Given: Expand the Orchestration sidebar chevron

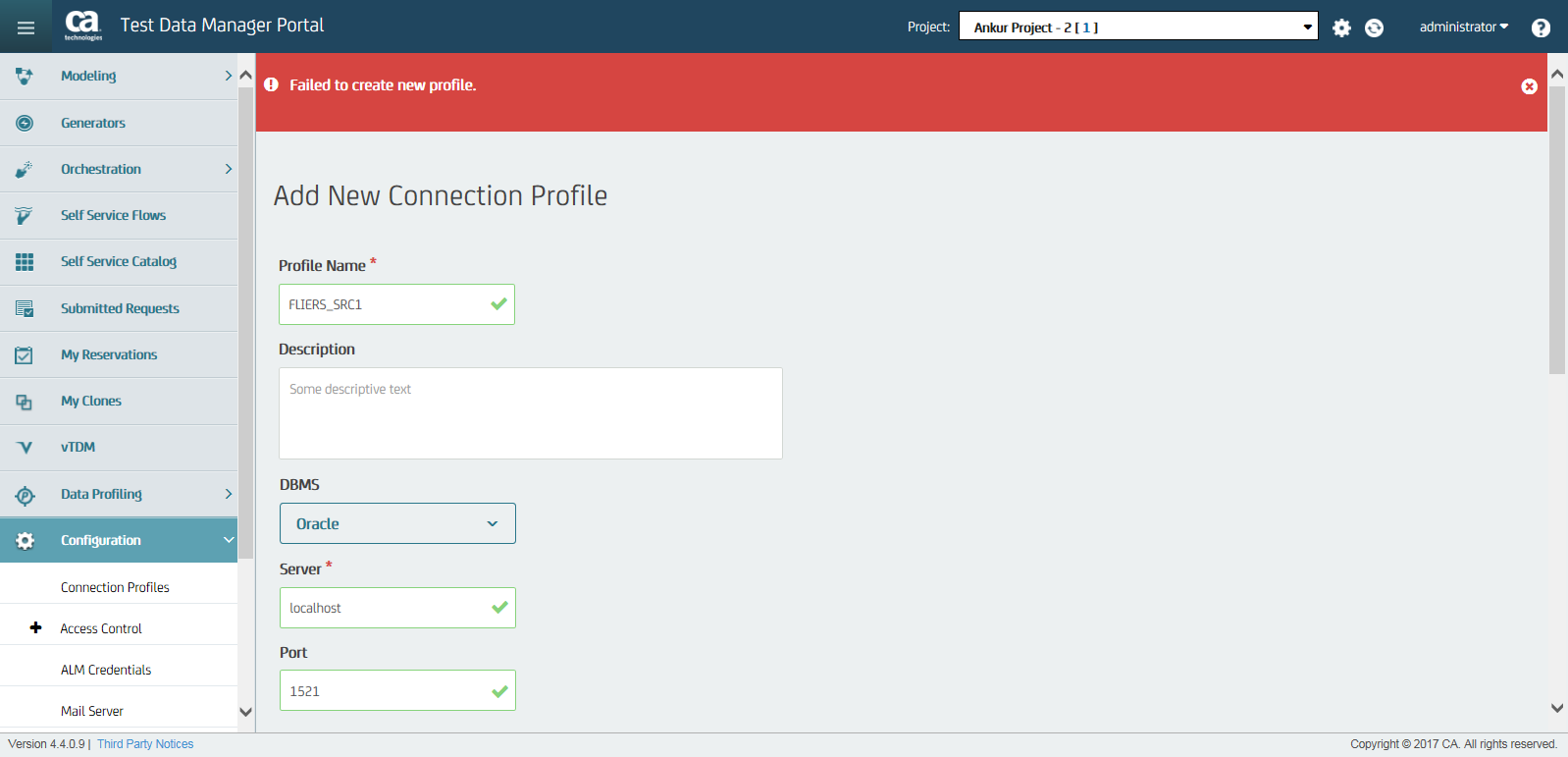Looking at the screenshot, I should (228, 168).
